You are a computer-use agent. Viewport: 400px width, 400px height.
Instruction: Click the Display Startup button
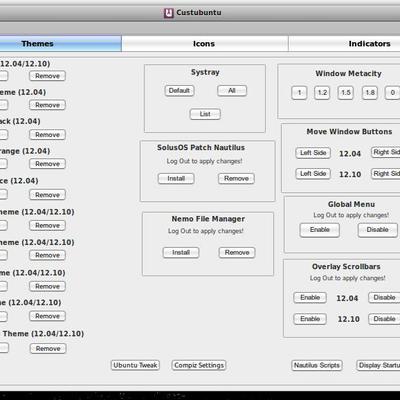point(378,365)
